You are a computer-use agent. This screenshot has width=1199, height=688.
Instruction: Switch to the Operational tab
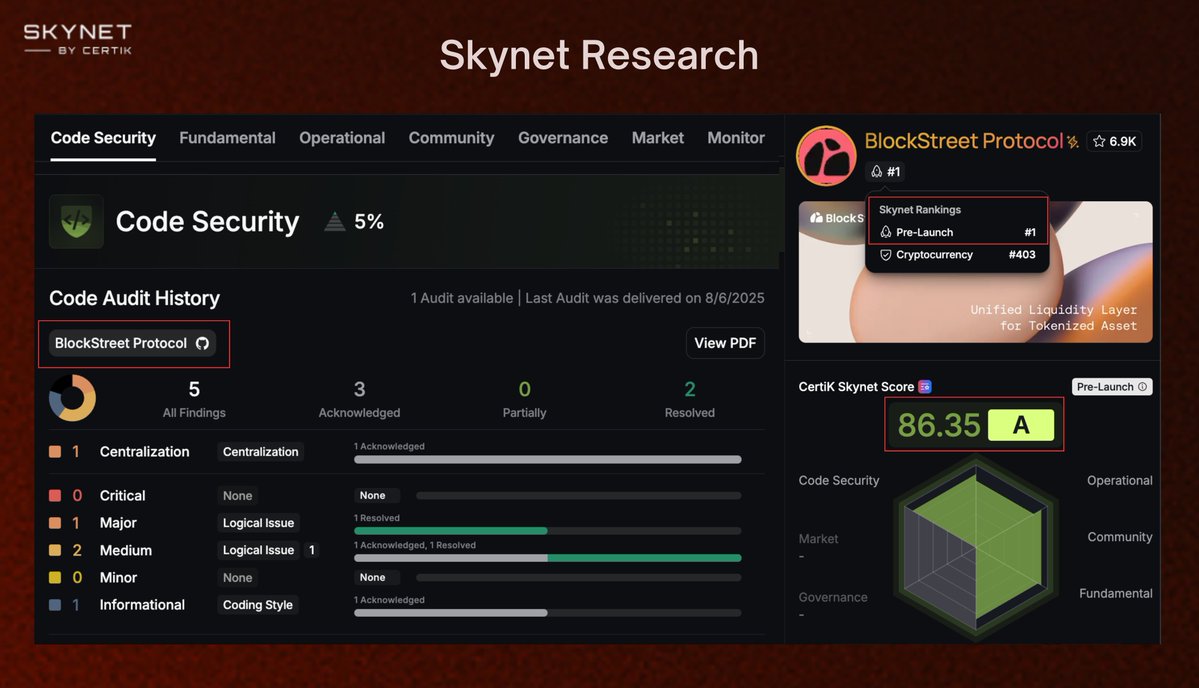(342, 138)
